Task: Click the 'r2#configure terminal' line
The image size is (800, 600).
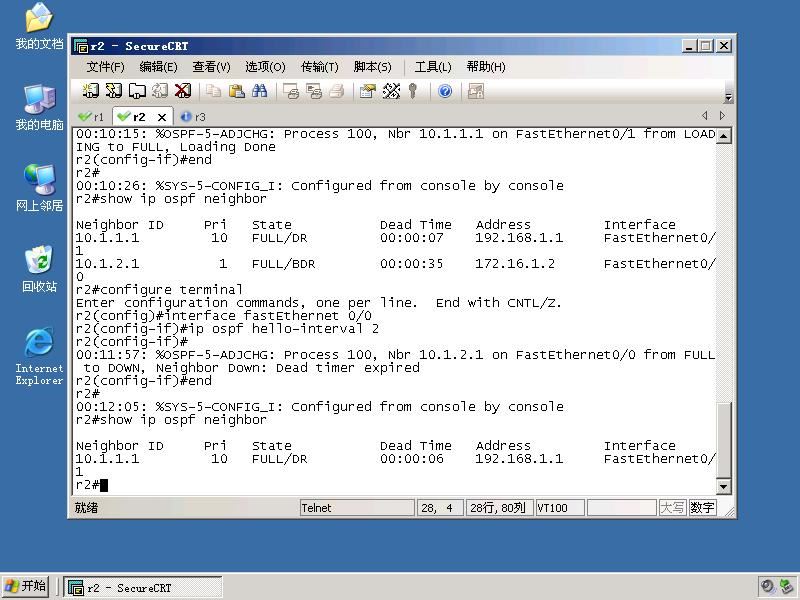Action: (x=159, y=290)
